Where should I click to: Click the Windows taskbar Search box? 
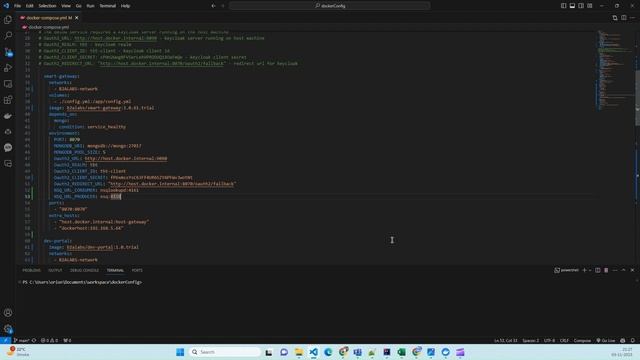pos(225,352)
